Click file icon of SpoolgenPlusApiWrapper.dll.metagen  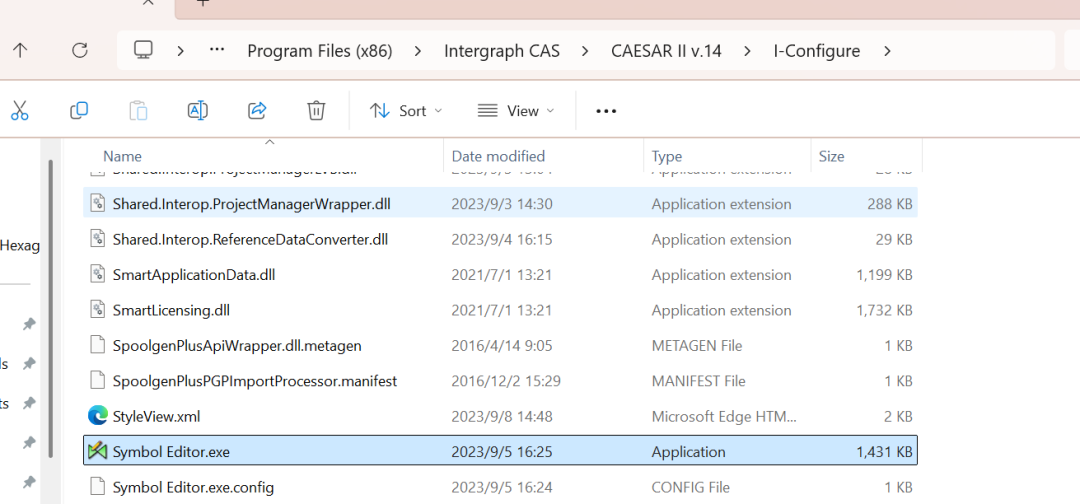[x=98, y=346]
